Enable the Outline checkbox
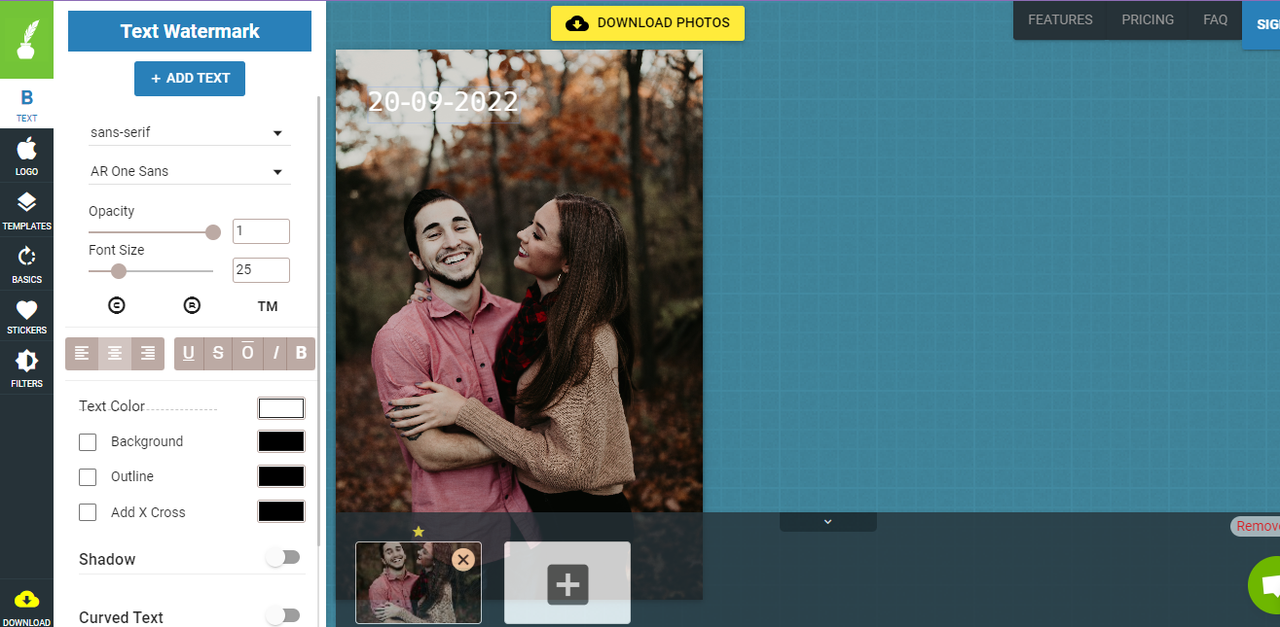This screenshot has height=627, width=1280. coord(88,477)
